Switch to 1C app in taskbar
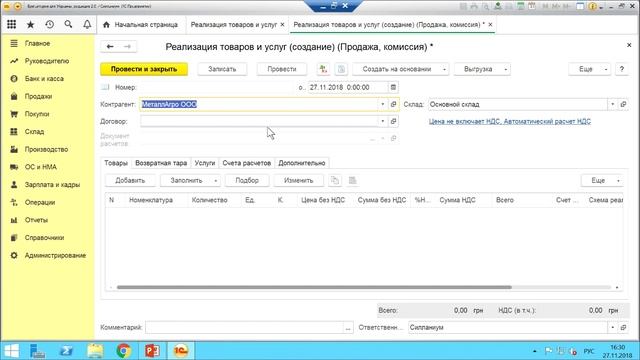The image size is (640, 360). coord(180,351)
